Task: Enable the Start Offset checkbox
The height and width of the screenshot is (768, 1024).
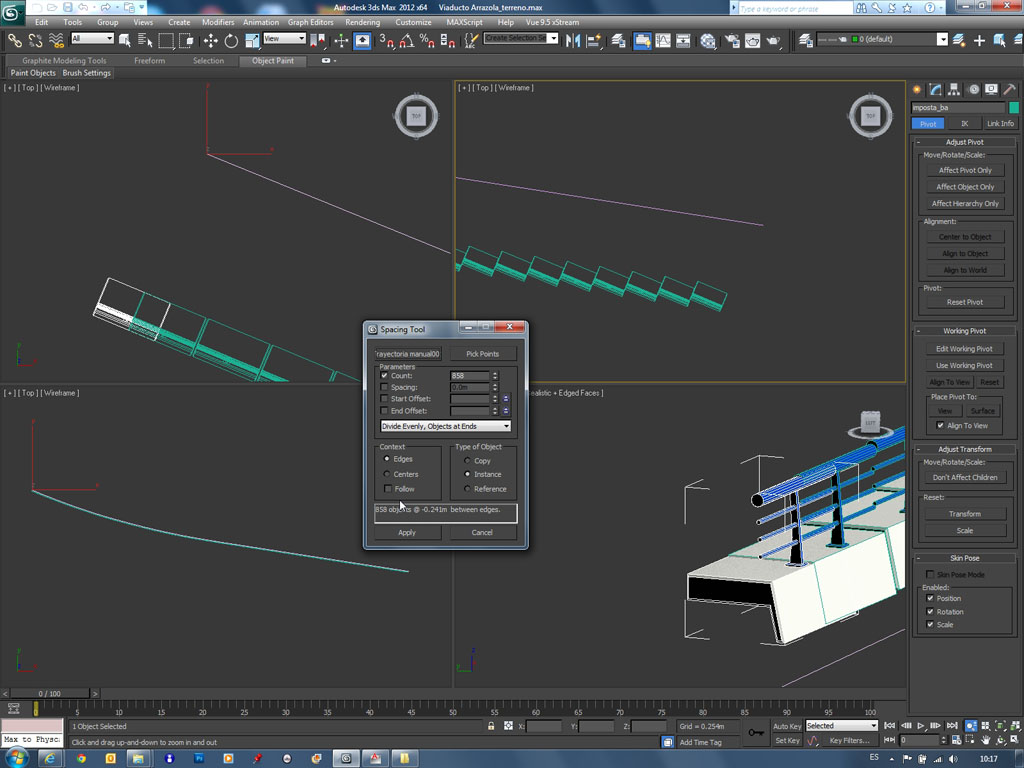Action: [385, 398]
